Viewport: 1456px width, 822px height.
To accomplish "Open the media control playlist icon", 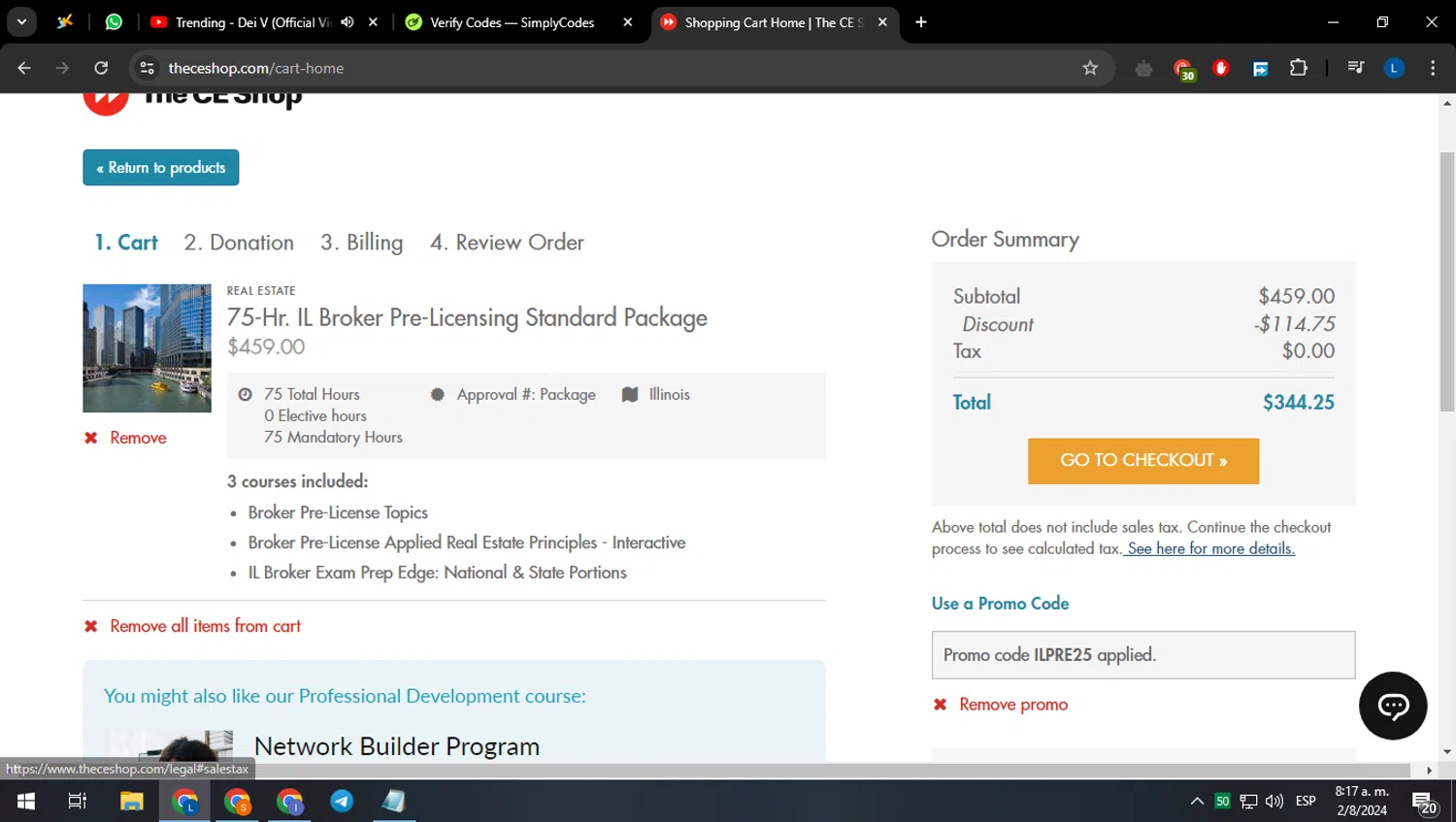I will coord(1356,68).
